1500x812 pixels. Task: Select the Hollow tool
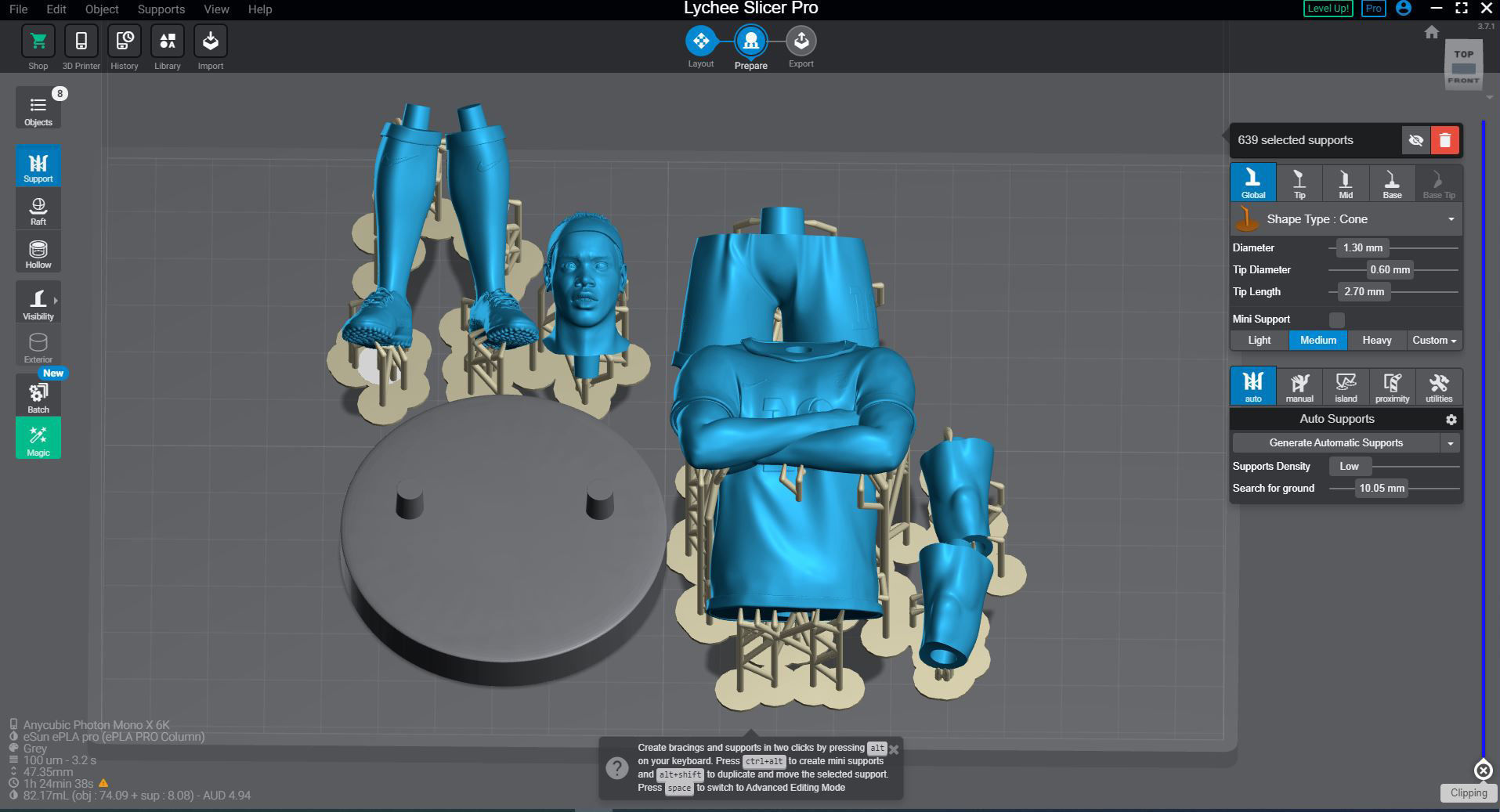pyautogui.click(x=38, y=252)
